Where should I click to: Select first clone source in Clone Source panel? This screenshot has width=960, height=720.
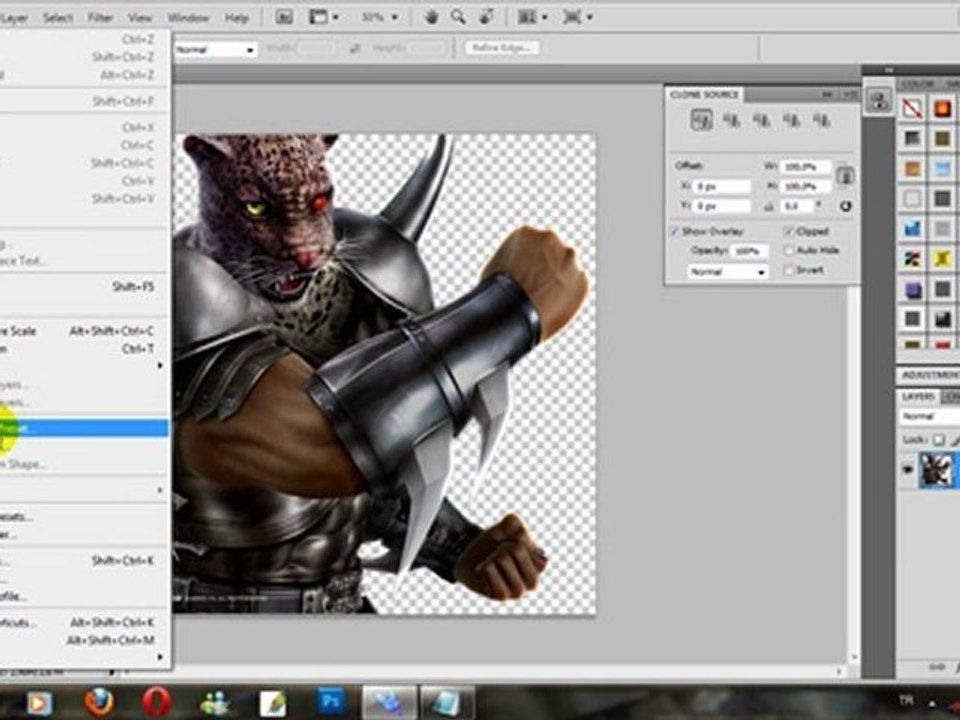tap(702, 119)
